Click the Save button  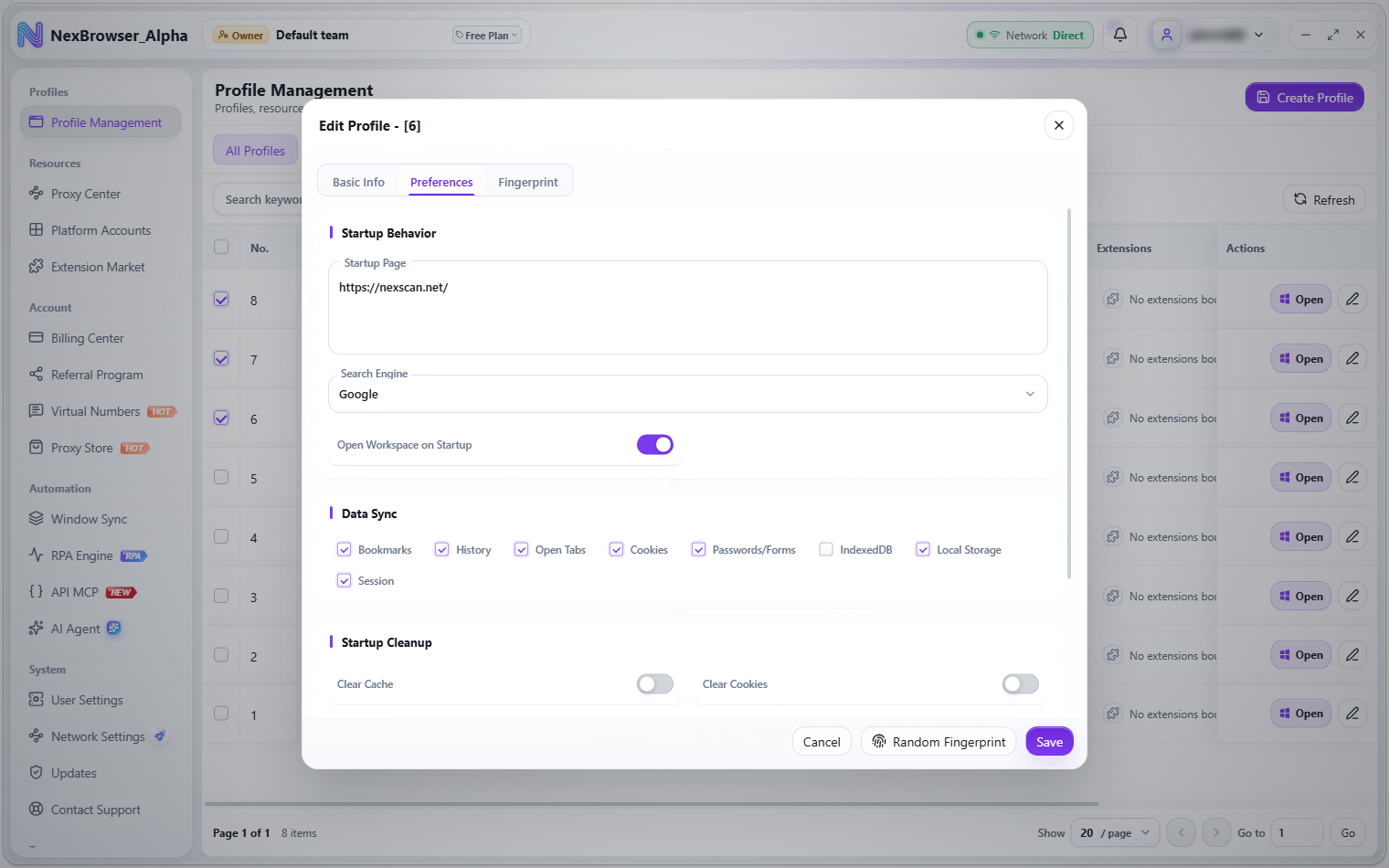point(1049,741)
